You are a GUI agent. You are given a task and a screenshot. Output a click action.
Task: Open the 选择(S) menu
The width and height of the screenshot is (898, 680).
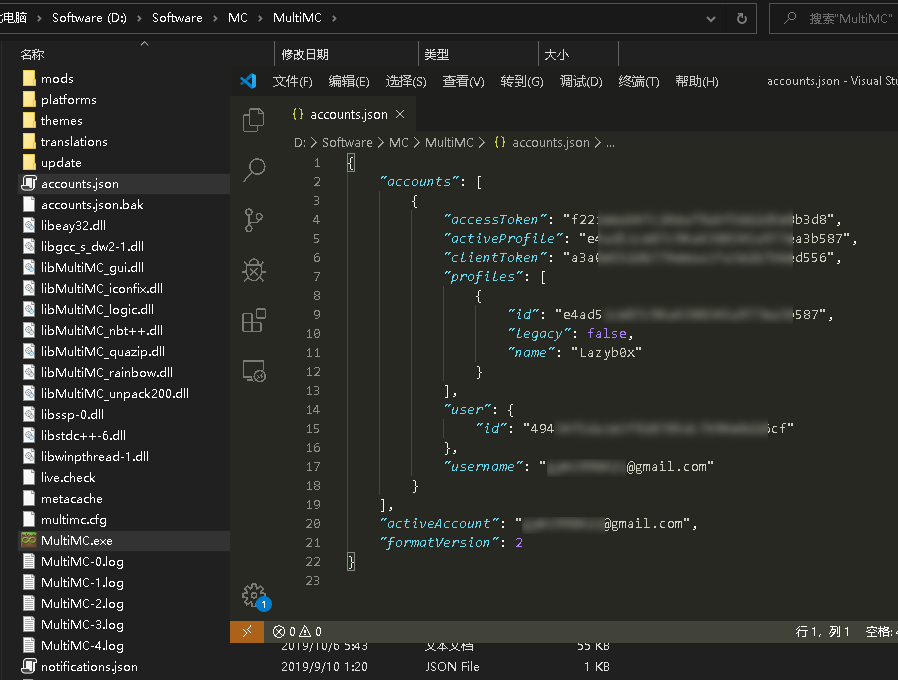pyautogui.click(x=406, y=81)
